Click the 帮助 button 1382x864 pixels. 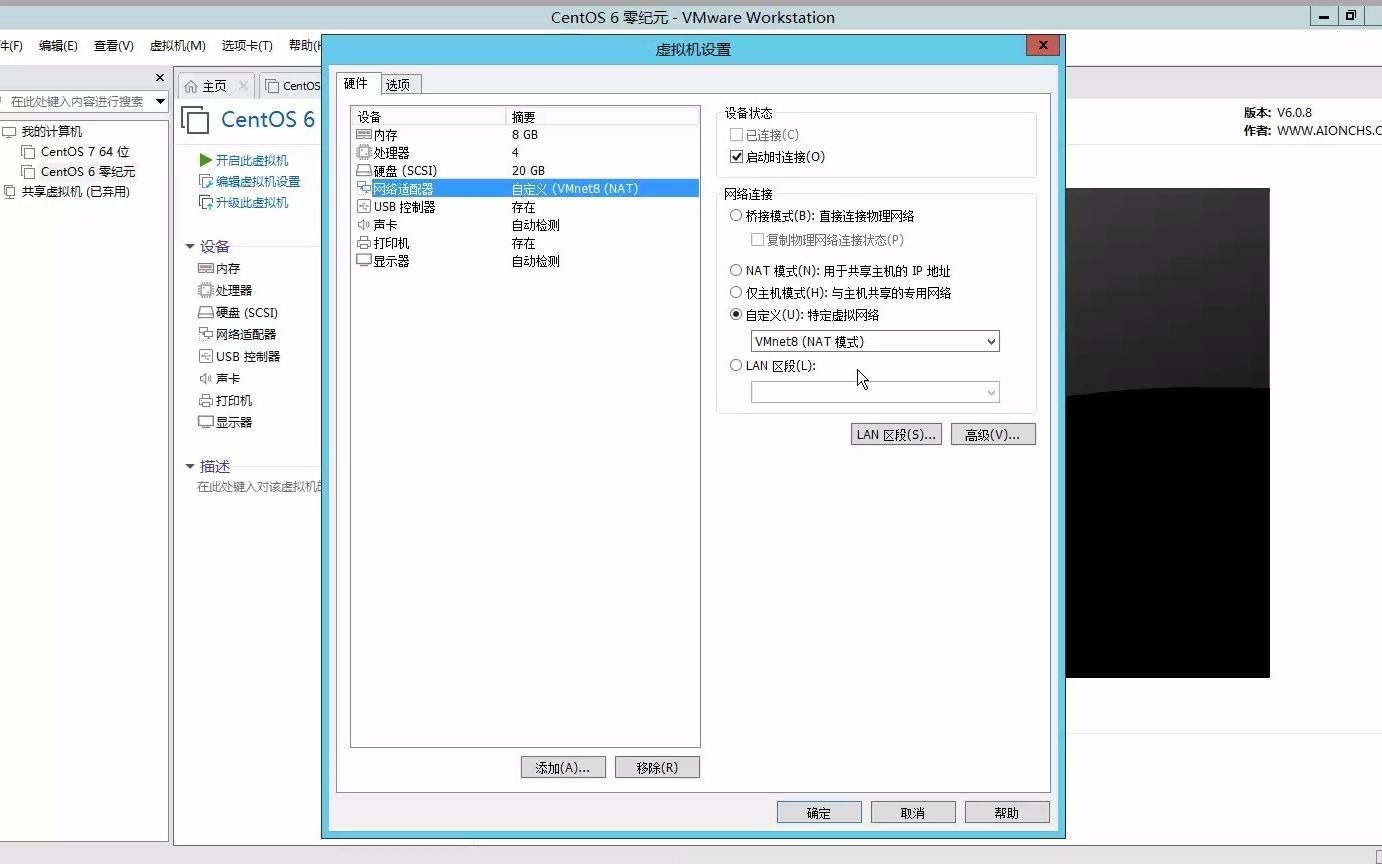(x=1007, y=813)
